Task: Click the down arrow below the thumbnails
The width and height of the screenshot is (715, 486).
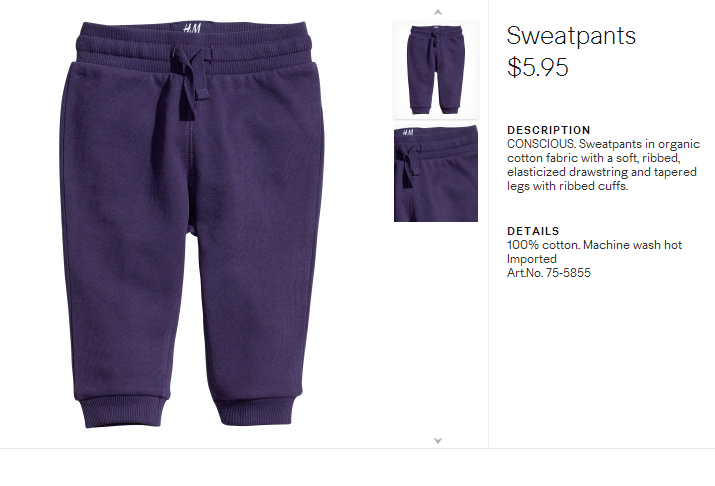Action: pyautogui.click(x=438, y=440)
